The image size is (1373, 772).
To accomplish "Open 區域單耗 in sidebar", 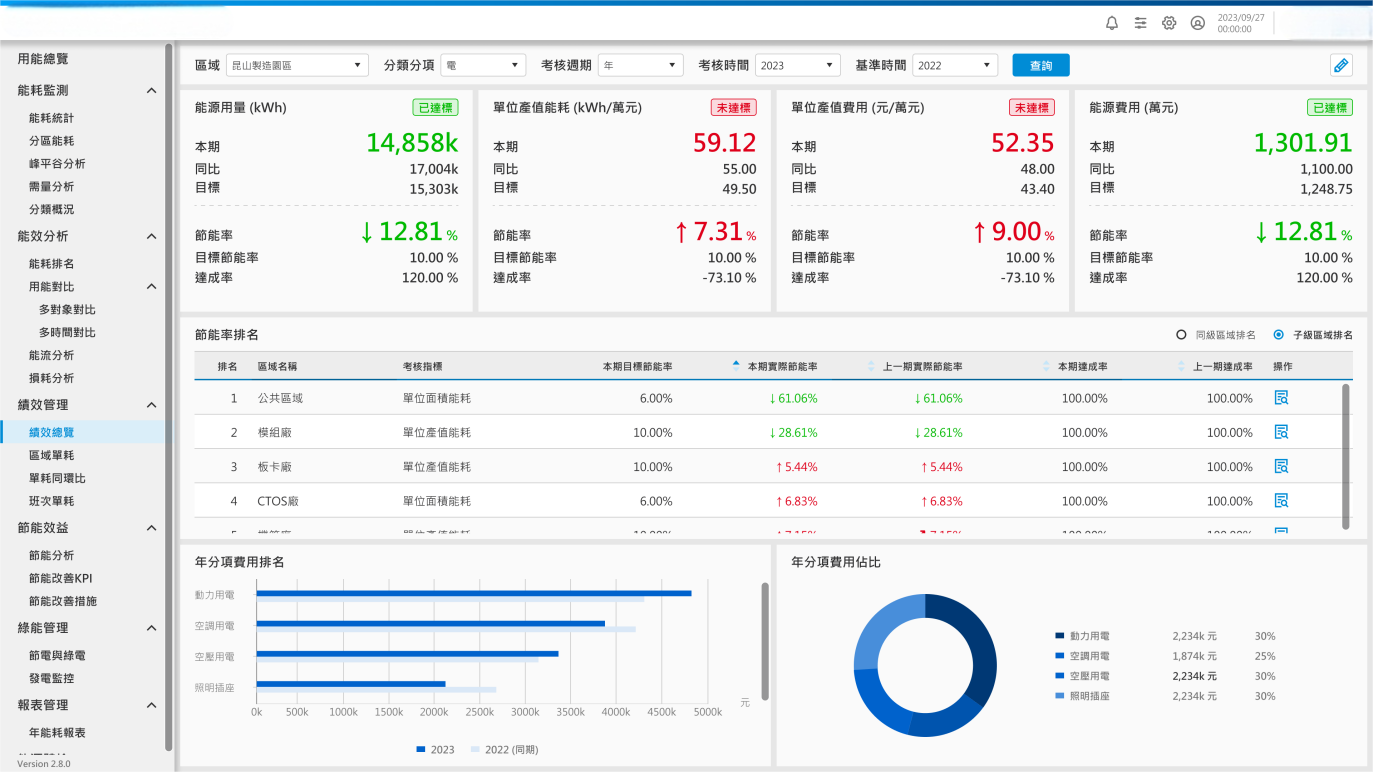I will pyautogui.click(x=51, y=456).
